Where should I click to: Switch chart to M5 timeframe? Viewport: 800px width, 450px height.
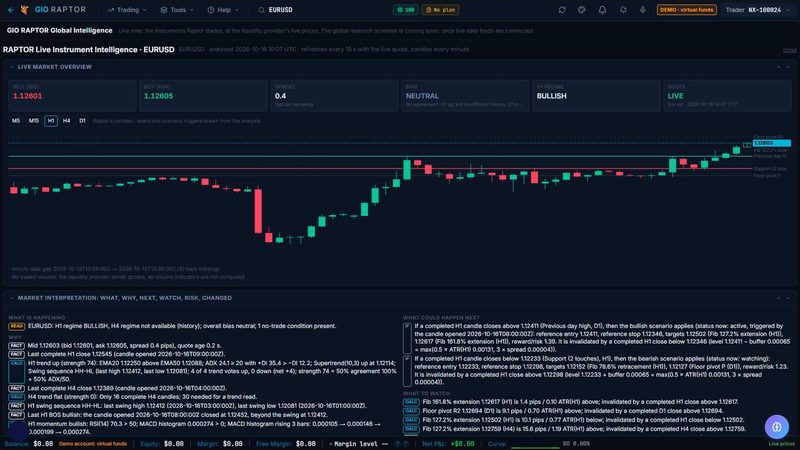point(16,121)
